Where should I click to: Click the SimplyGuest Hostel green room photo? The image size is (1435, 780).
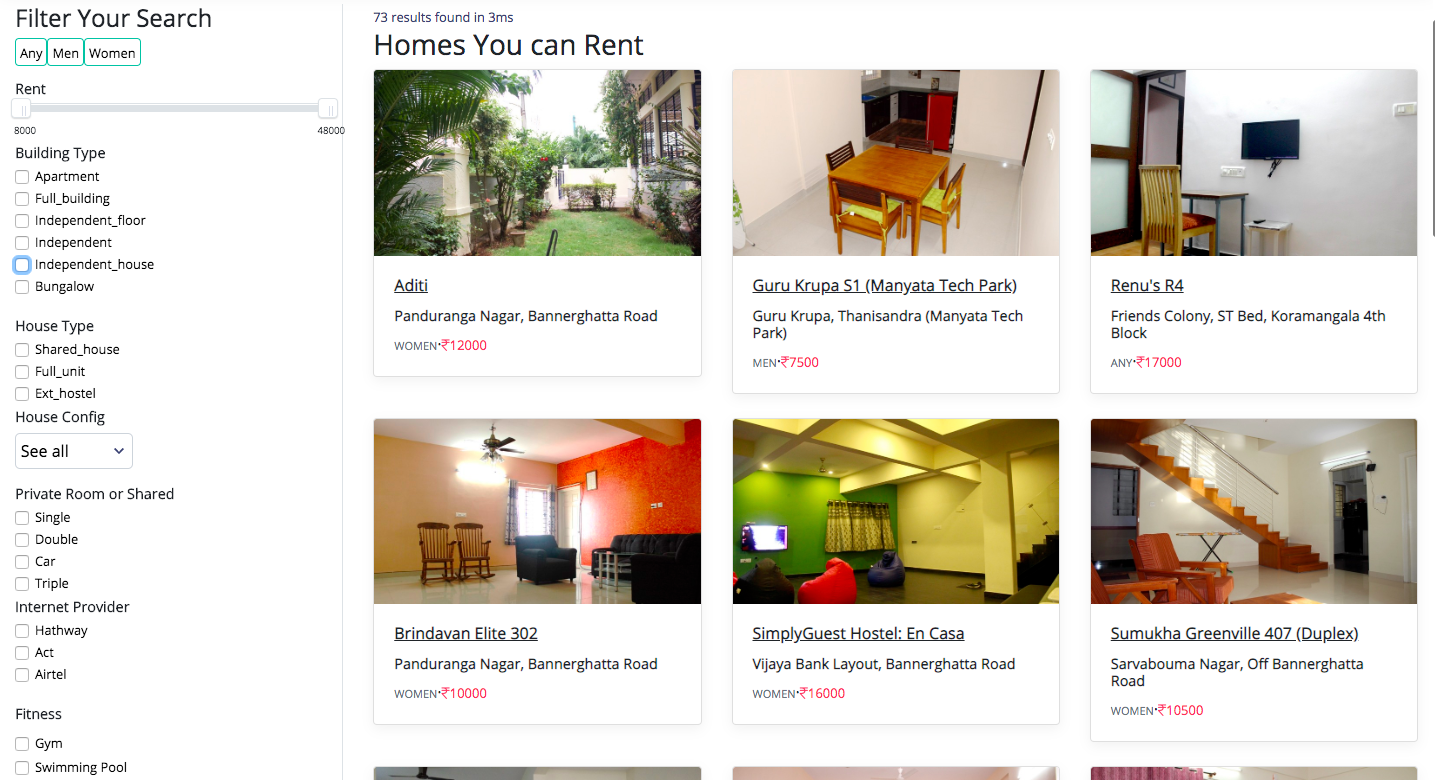coord(896,511)
